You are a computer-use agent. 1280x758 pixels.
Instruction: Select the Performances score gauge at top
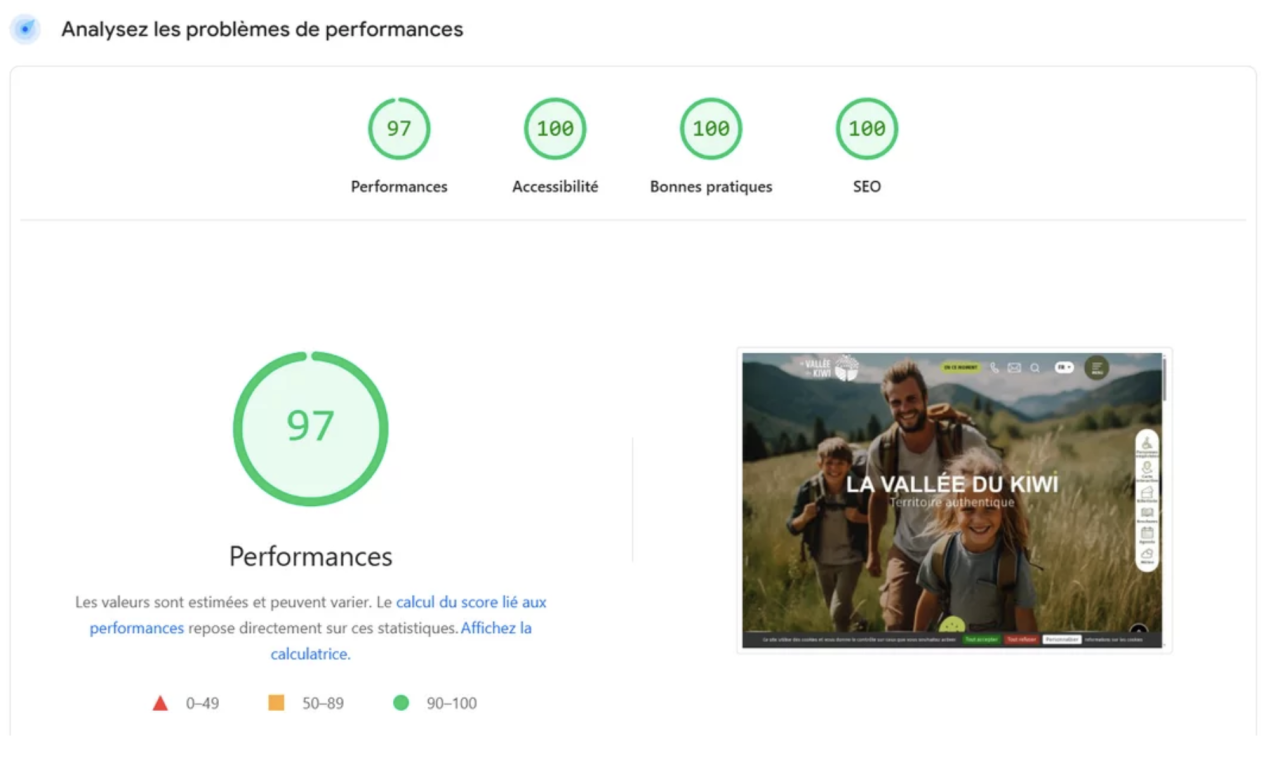click(x=399, y=129)
